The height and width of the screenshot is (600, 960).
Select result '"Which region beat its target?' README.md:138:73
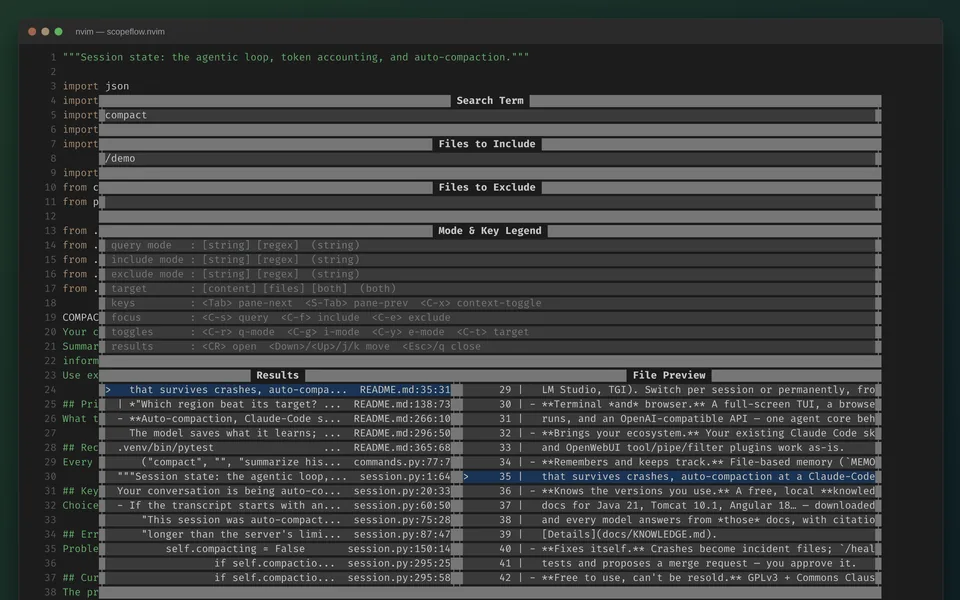tap(278, 404)
